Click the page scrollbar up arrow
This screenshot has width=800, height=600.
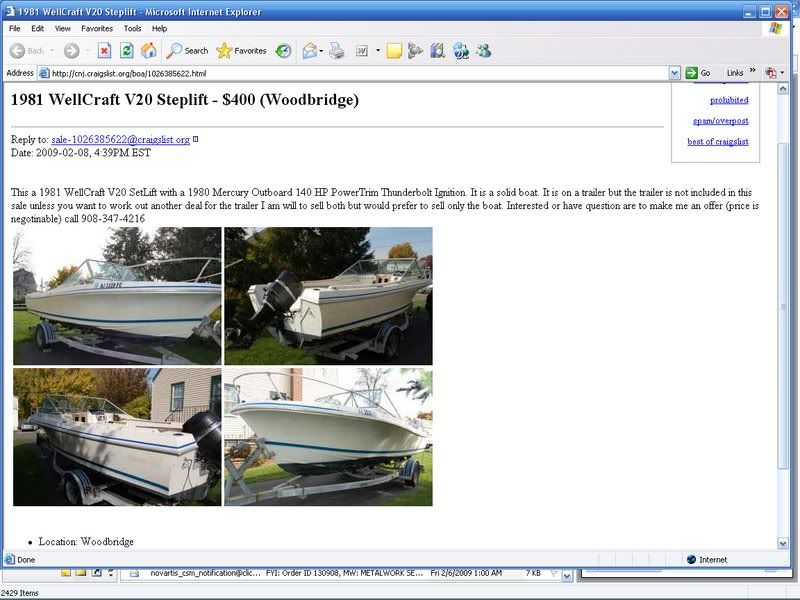pos(783,89)
